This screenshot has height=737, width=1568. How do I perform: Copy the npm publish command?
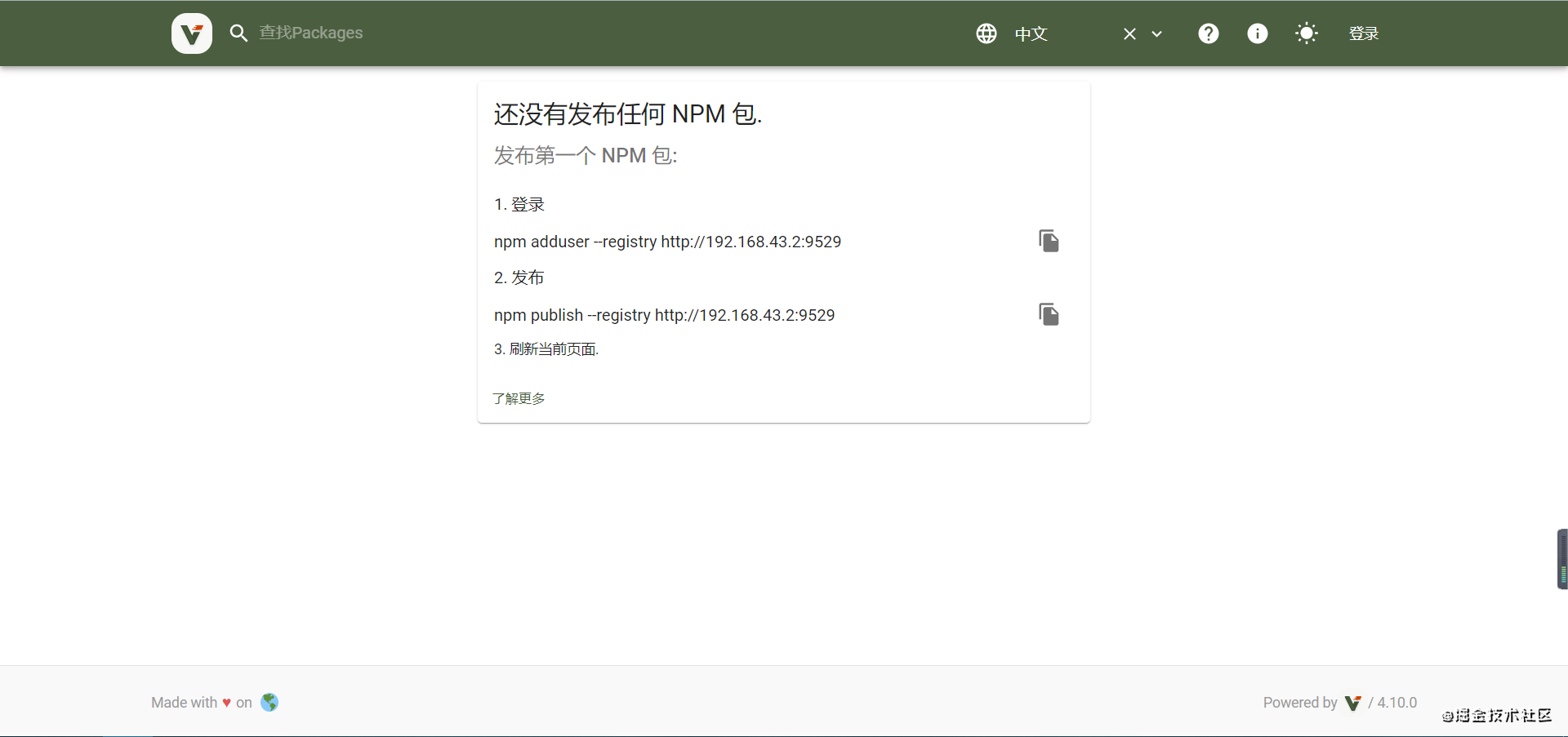pos(1049,314)
